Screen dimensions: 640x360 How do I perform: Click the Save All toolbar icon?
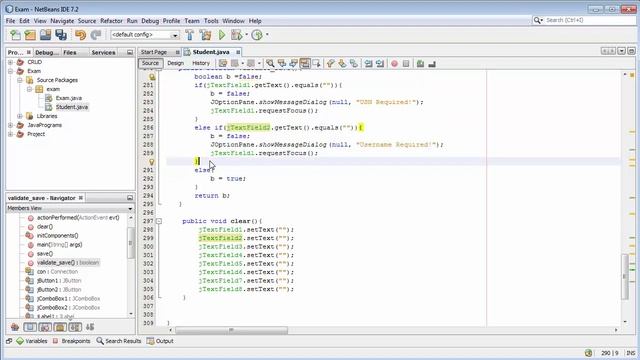pyautogui.click(x=61, y=35)
